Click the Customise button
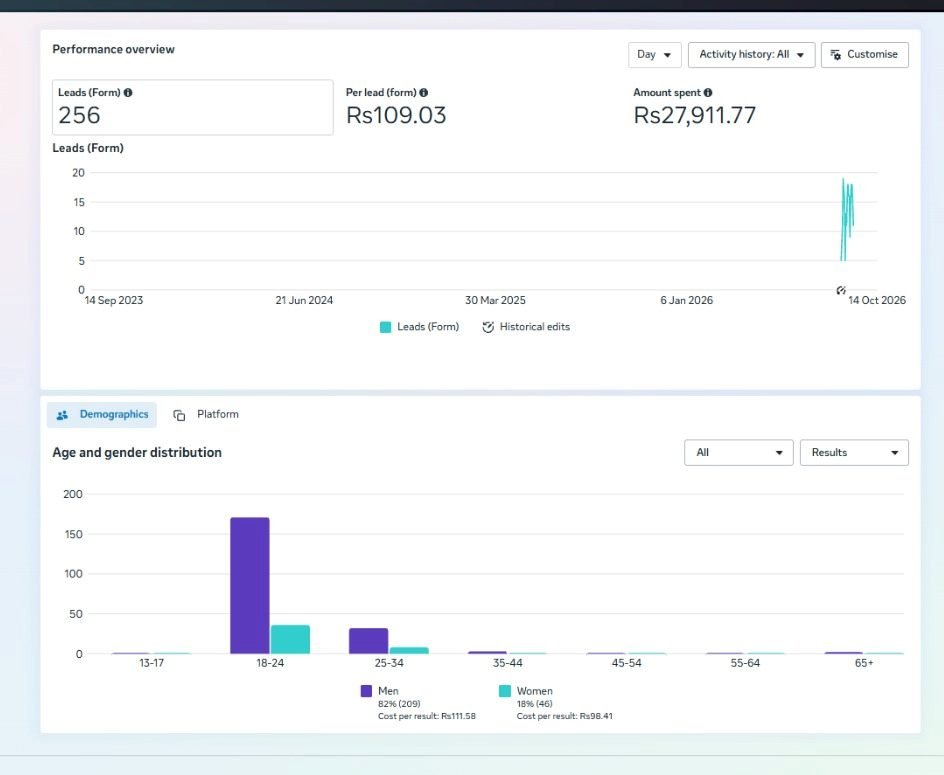The width and height of the screenshot is (944, 775). [x=865, y=55]
